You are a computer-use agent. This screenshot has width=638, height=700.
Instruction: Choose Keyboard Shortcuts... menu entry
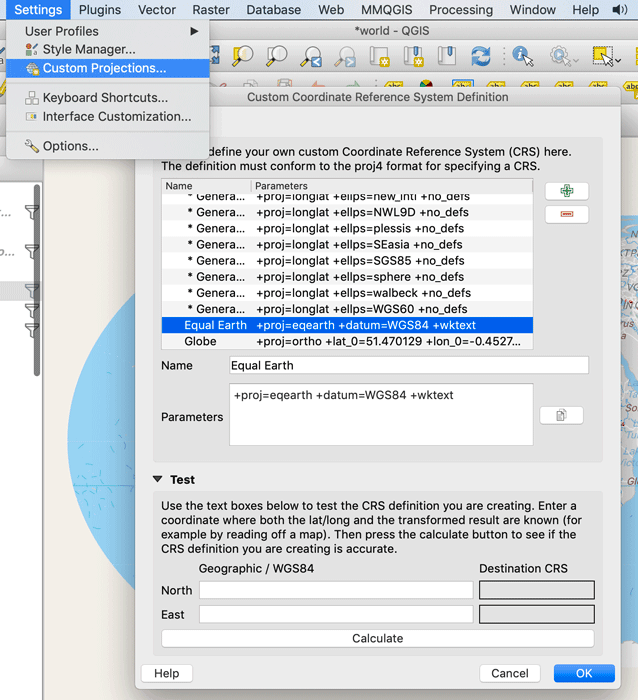pyautogui.click(x=108, y=98)
